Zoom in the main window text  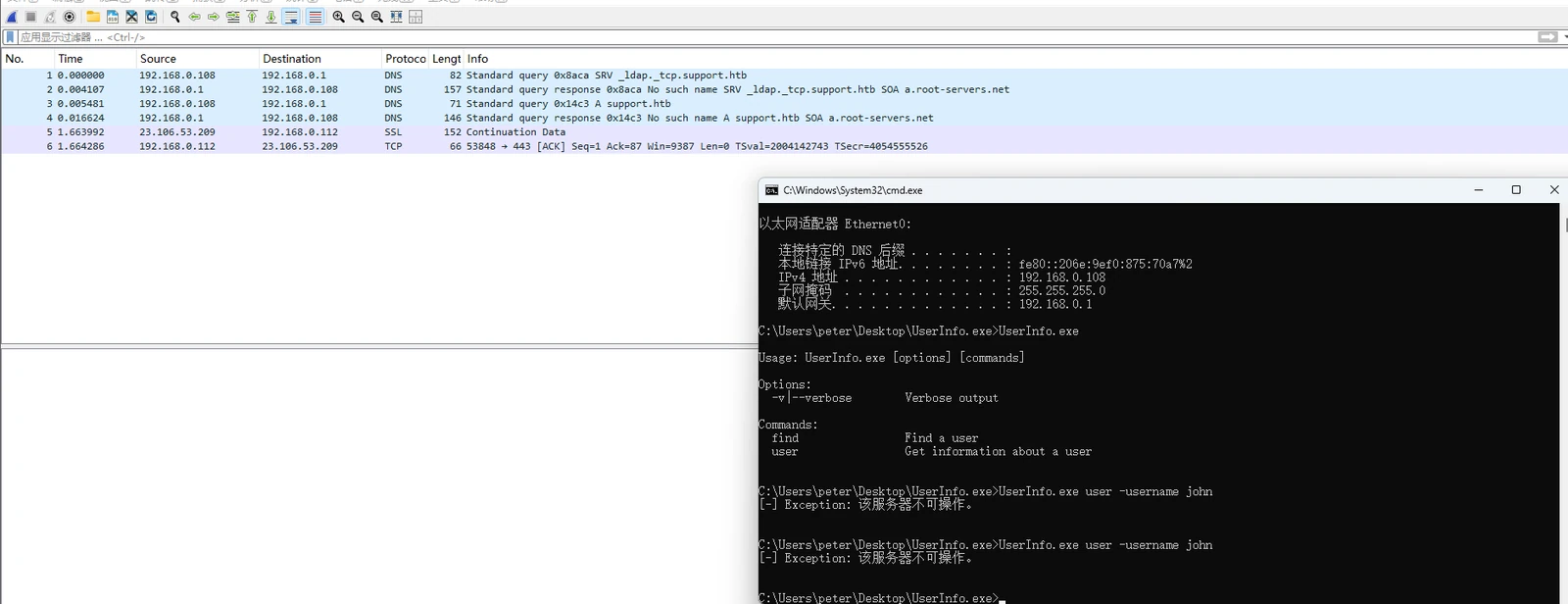[x=339, y=17]
